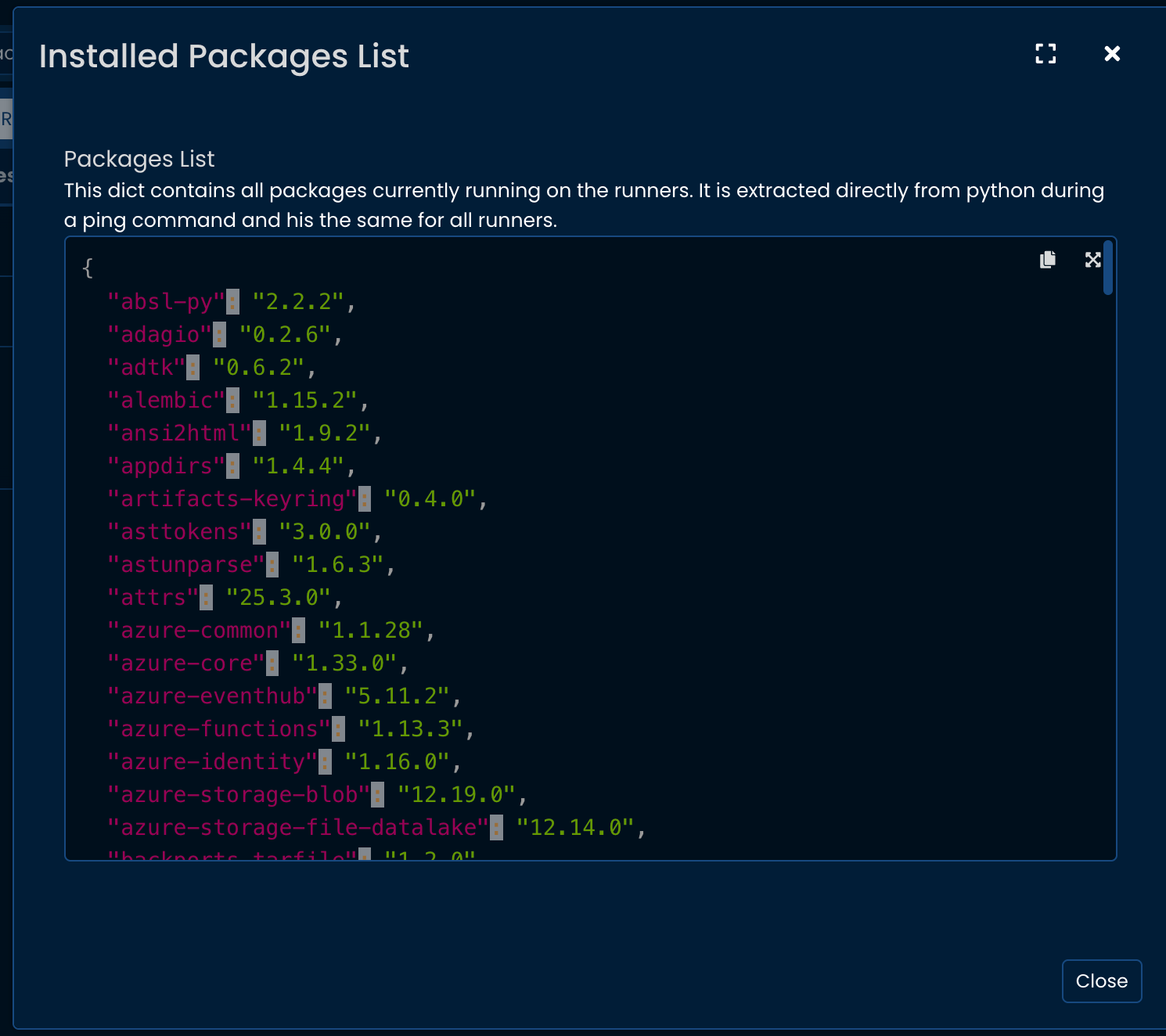Expand the code viewer to fullscreen
The width and height of the screenshot is (1166, 1036).
pyautogui.click(x=1093, y=260)
